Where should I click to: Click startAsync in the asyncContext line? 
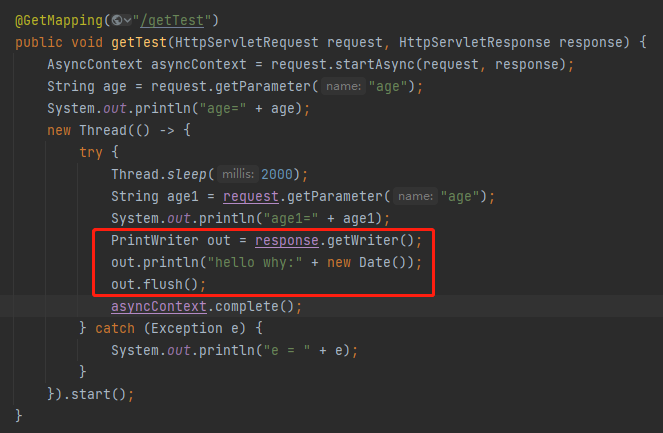[375, 64]
